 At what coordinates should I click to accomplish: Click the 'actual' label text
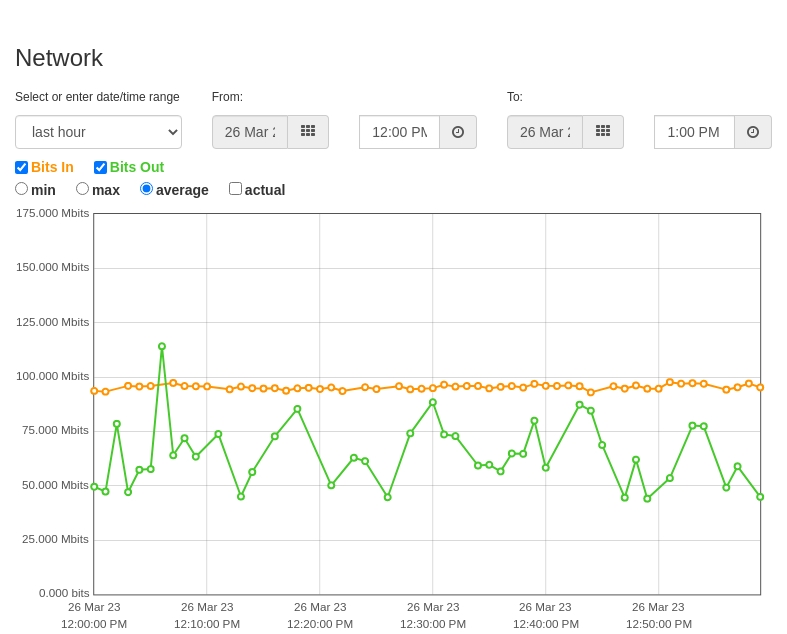[x=265, y=190]
